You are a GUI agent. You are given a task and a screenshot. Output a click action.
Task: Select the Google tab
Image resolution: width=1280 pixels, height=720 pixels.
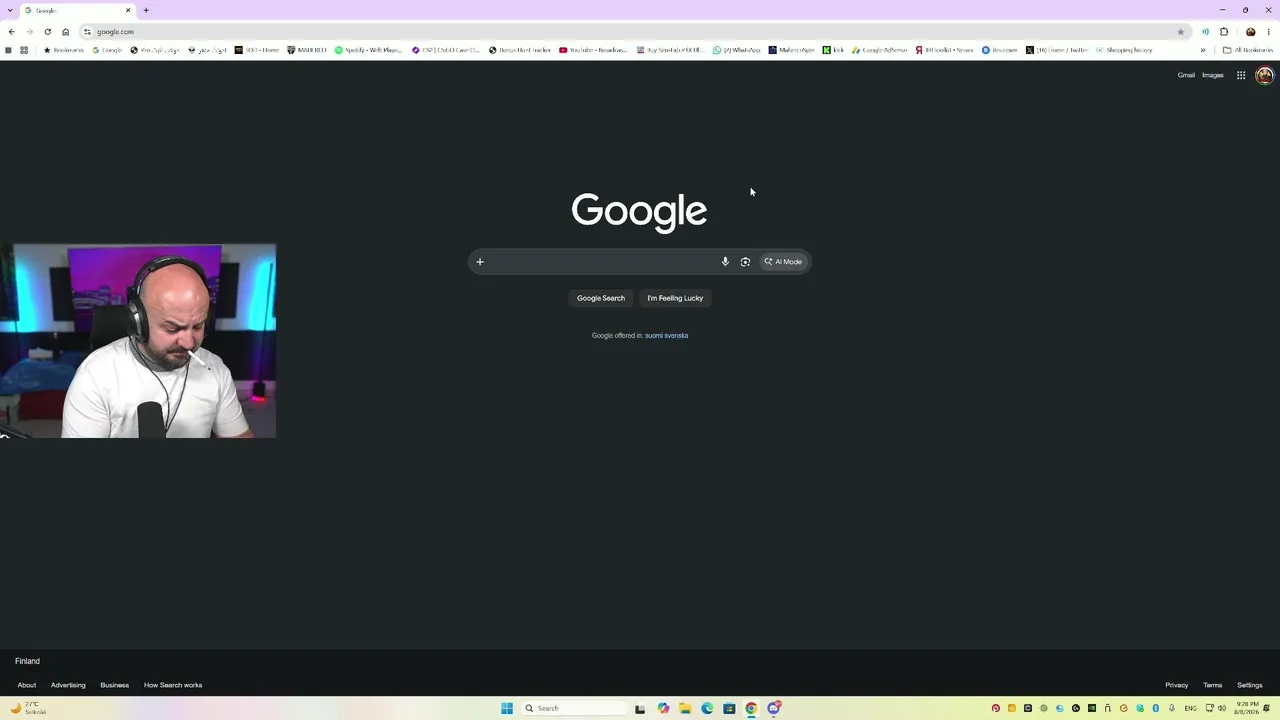tap(77, 10)
